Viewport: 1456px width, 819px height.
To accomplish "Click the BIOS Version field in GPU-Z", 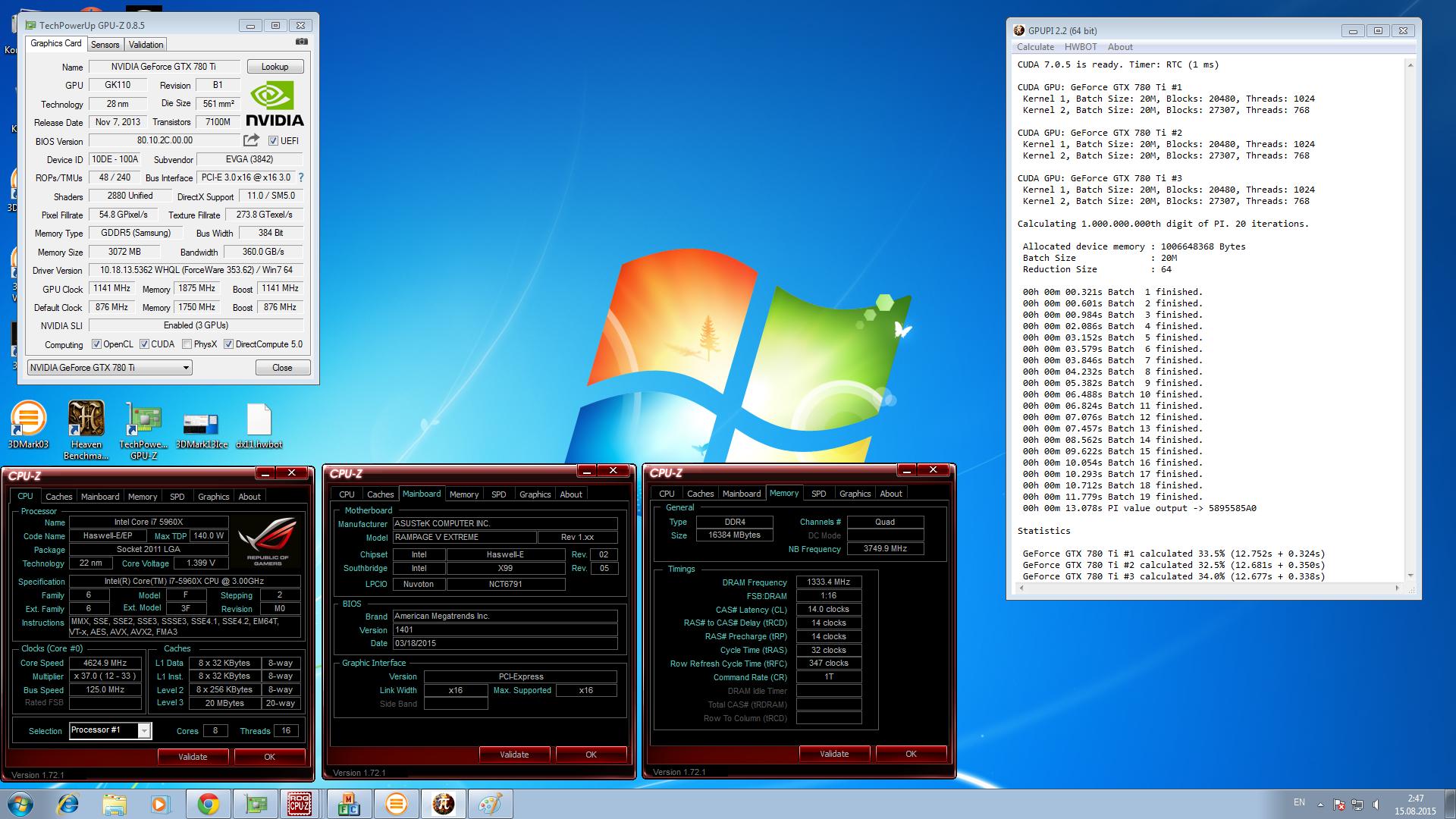I will 165,140.
